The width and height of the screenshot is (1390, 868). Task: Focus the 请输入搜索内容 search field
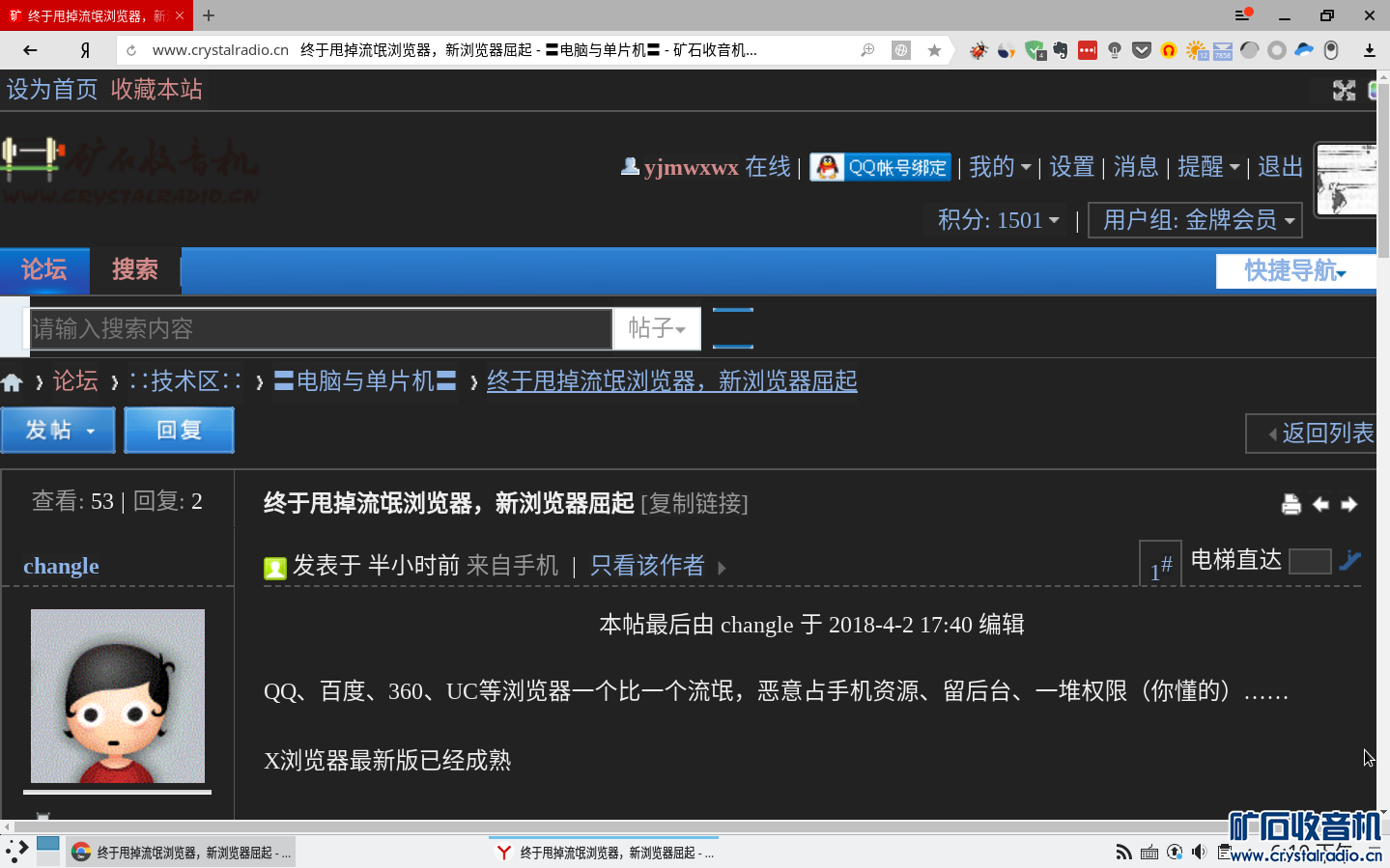pyautogui.click(x=321, y=329)
